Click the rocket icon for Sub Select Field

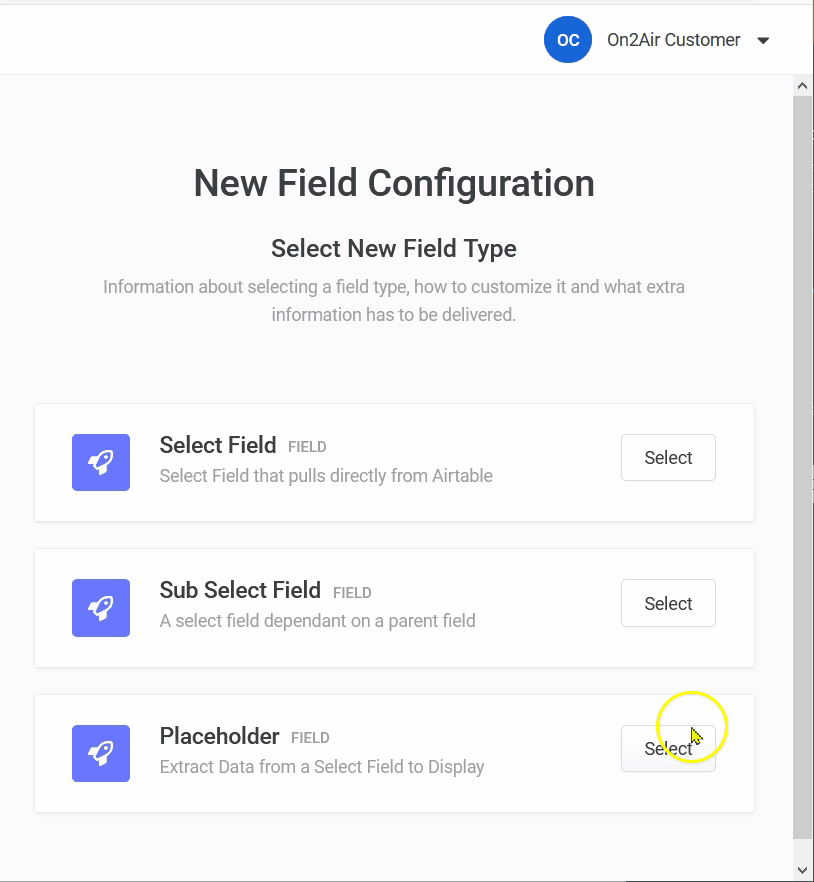(x=100, y=608)
